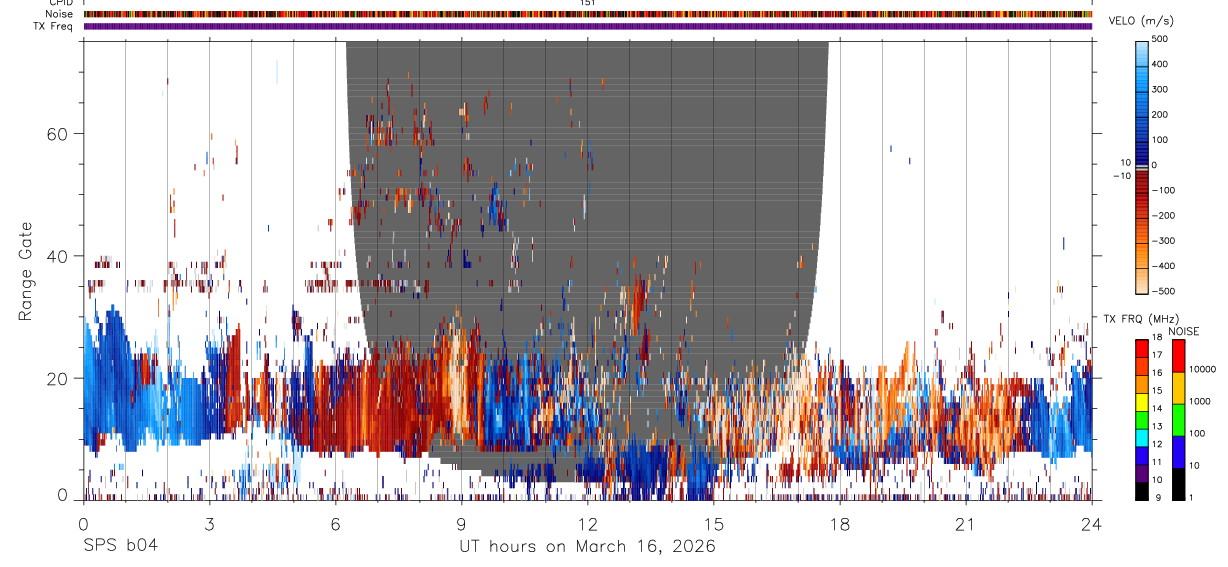Click the '9' tick on TX FRQ legend

tap(1158, 498)
